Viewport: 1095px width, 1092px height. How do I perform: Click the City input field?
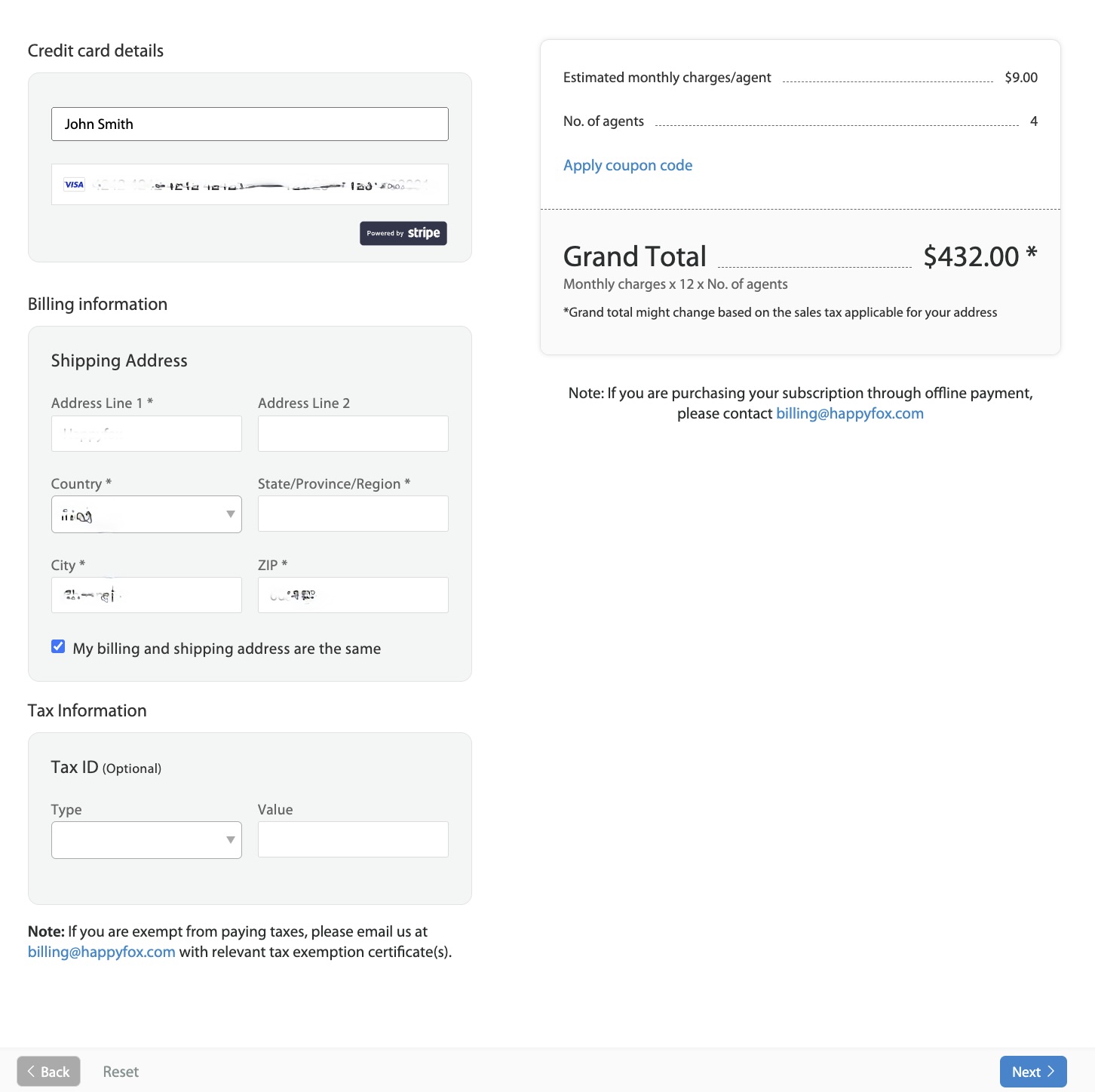(146, 595)
